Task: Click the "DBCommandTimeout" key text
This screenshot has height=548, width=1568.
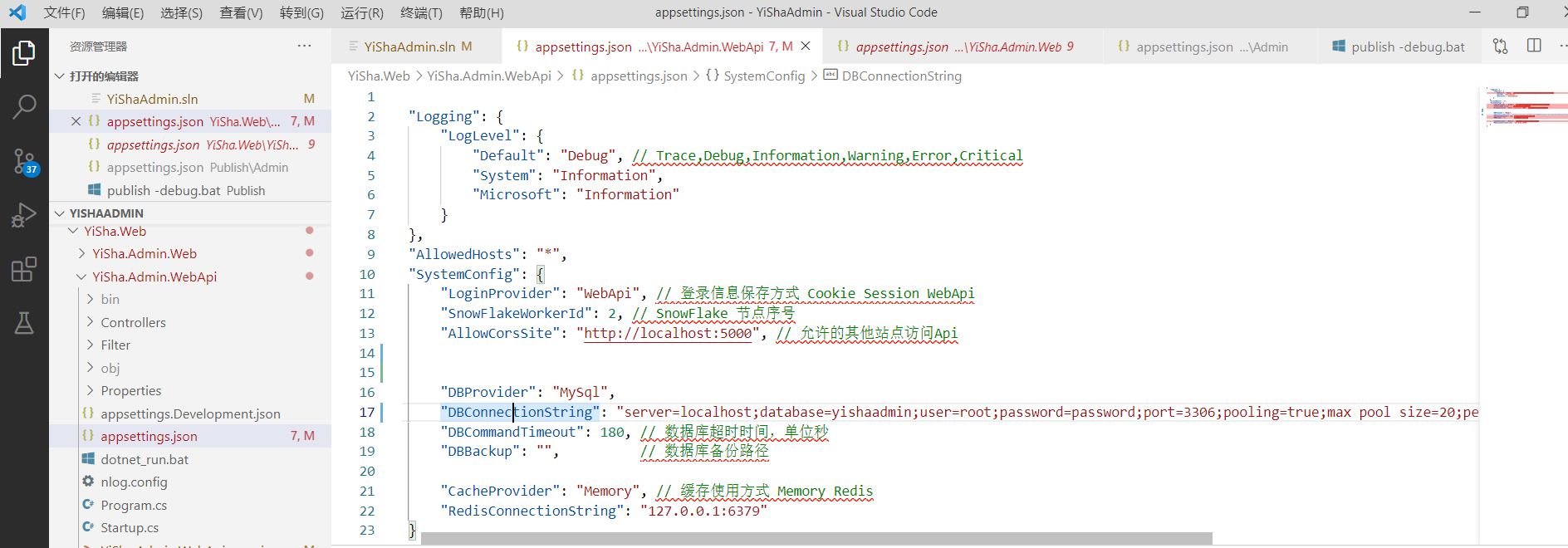Action: pyautogui.click(x=512, y=432)
